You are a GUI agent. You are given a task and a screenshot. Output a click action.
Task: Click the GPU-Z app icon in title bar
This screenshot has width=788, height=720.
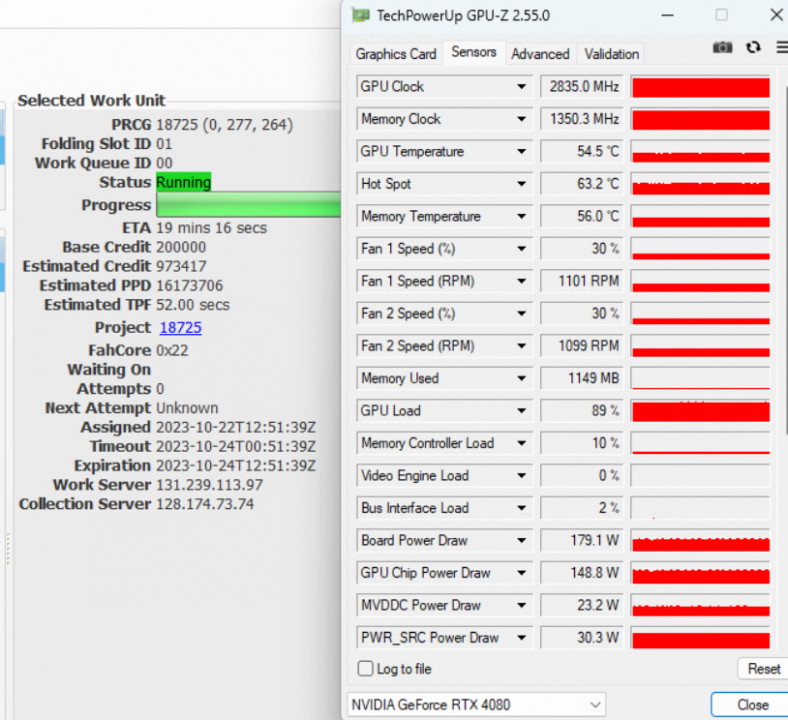360,16
